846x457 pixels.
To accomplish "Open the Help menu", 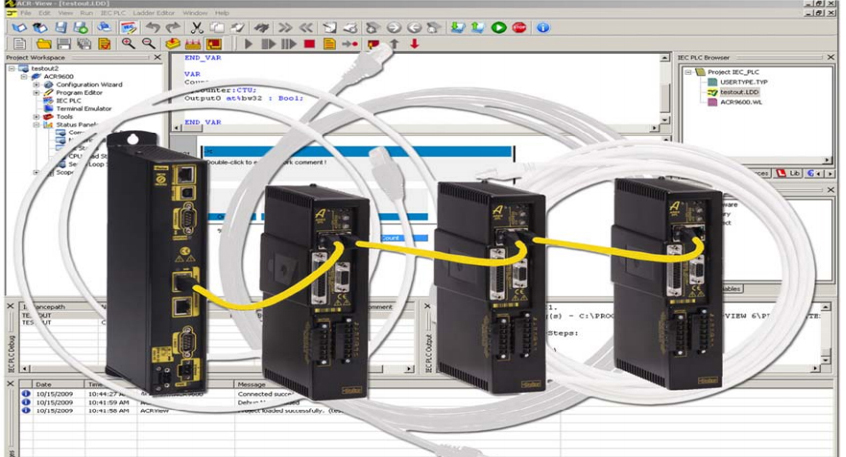I will 222,12.
